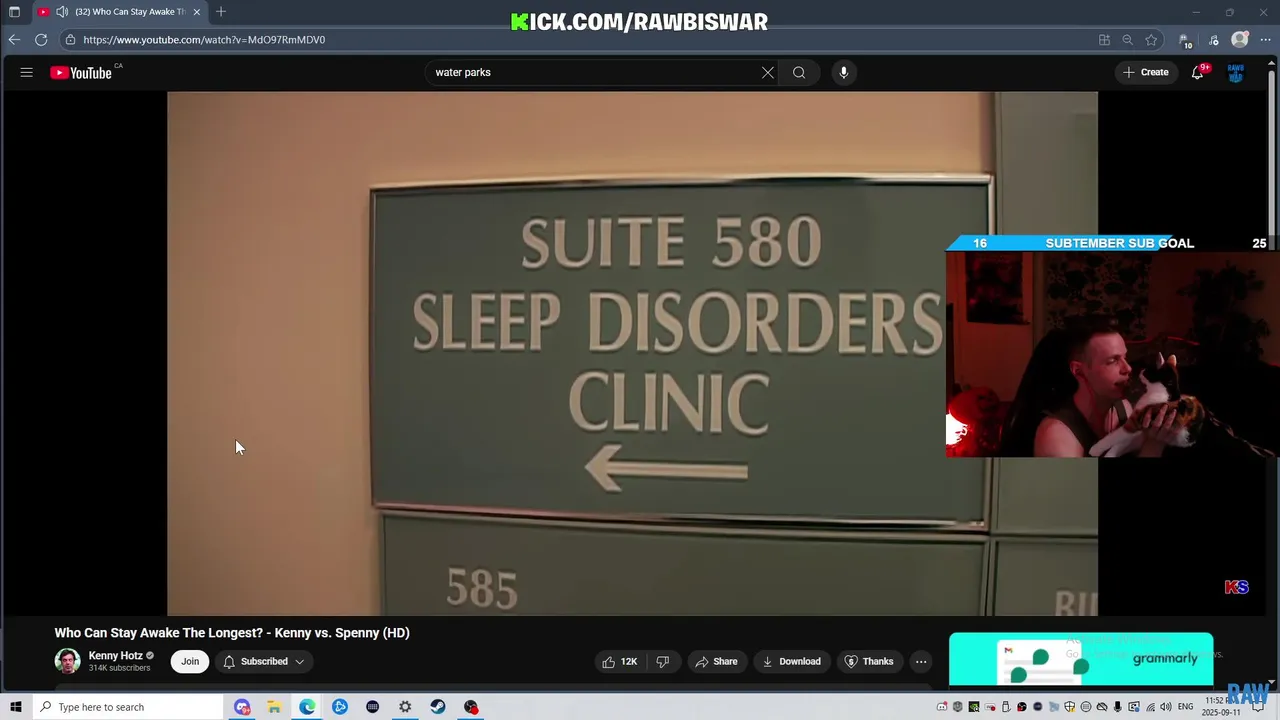Open the YouTube account avatar menu
The height and width of the screenshot is (720, 1280).
[1236, 72]
